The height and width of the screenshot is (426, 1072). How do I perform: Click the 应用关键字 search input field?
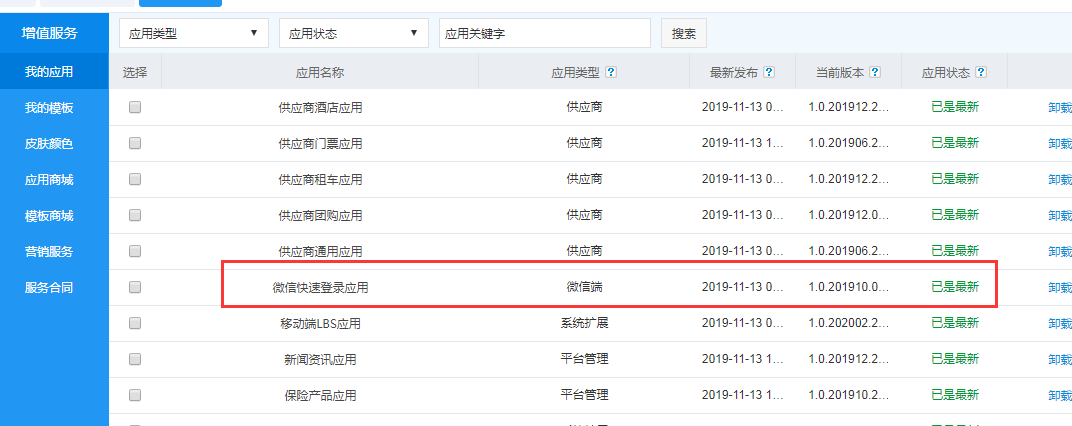pos(544,33)
